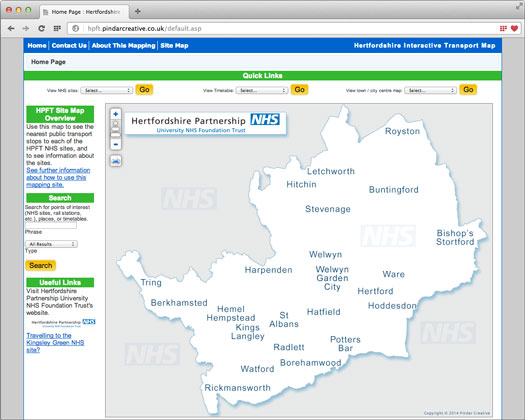
Task: Select Bishop's Stortford on the map
Action: 455,237
